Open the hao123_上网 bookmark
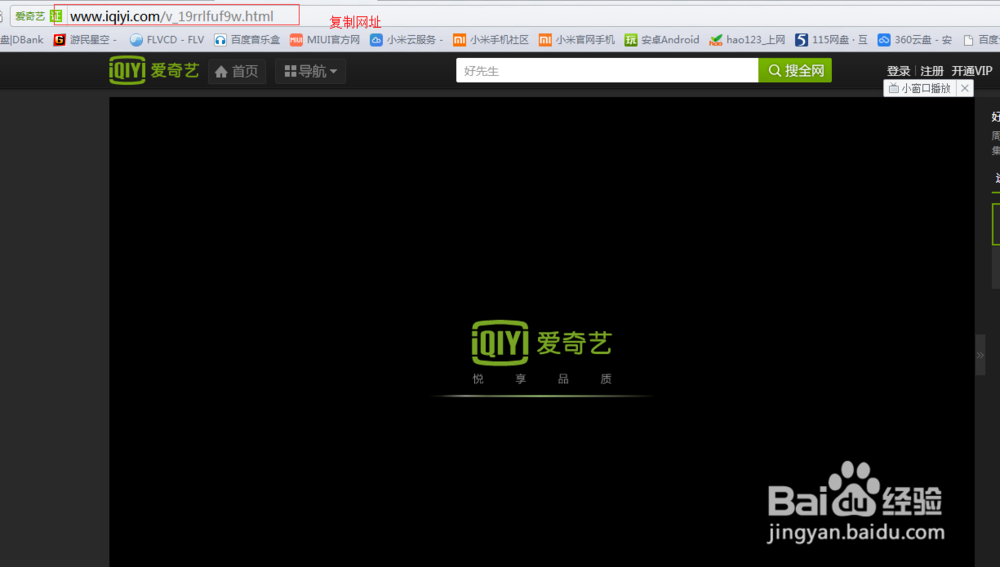 coord(747,40)
